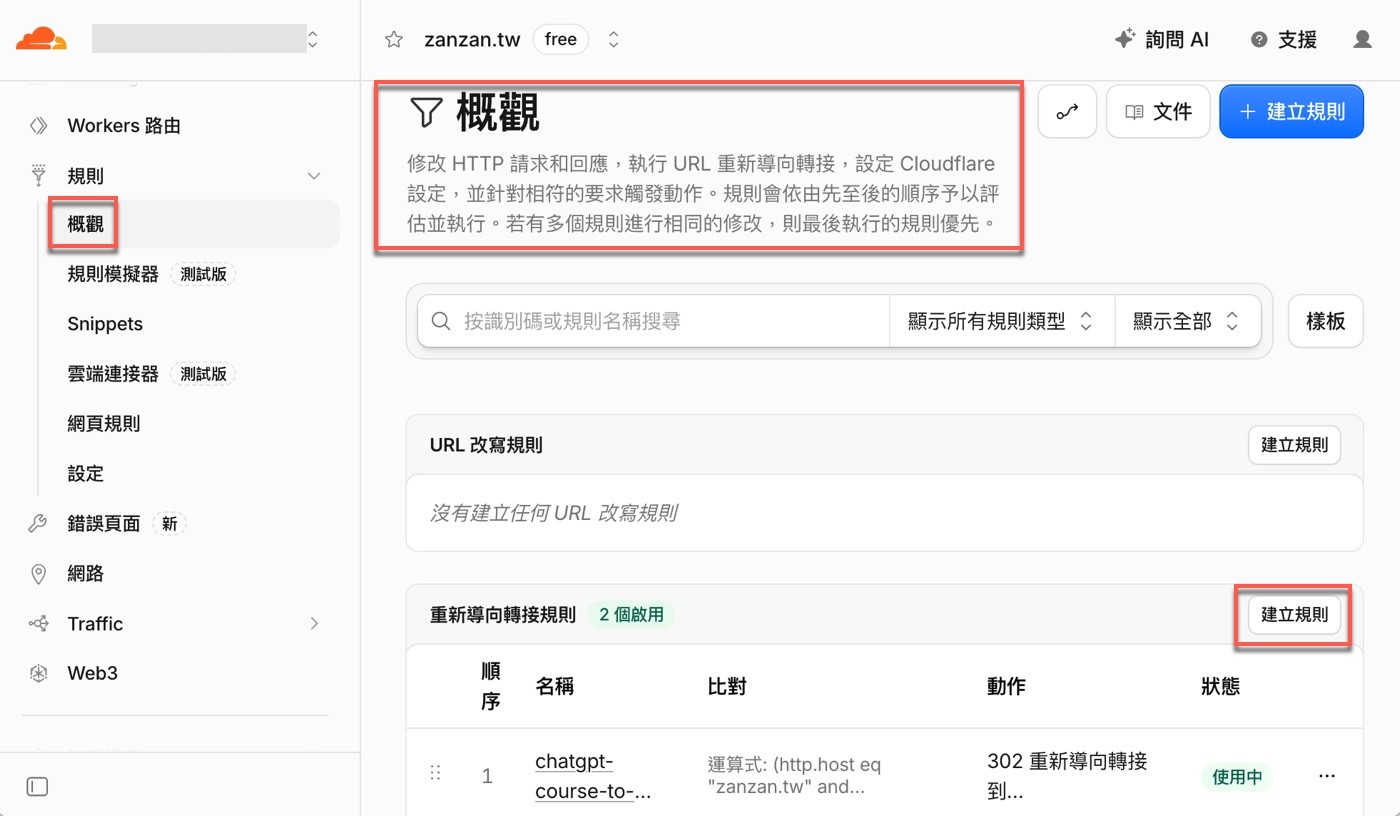Open 設定 under 規則
1400x816 pixels.
point(86,474)
